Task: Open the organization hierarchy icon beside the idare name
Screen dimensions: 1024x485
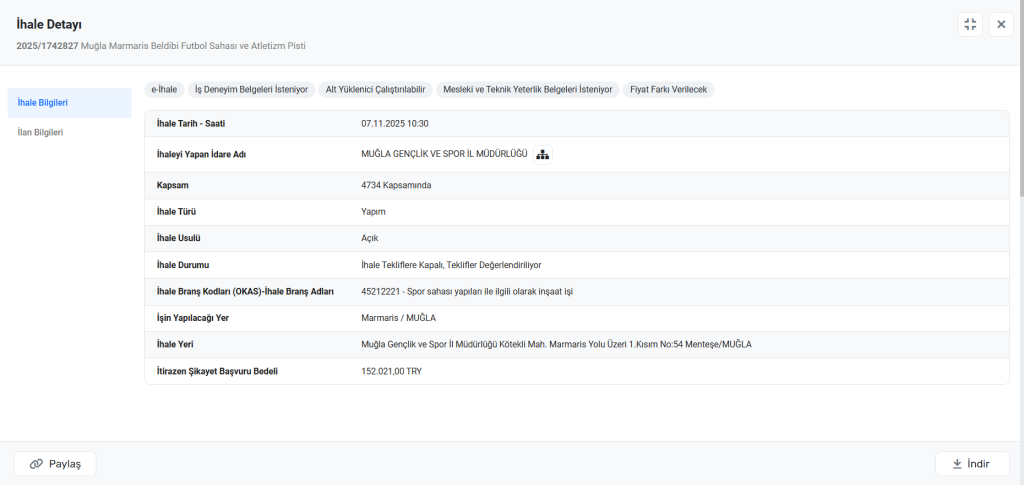Action: [542, 154]
